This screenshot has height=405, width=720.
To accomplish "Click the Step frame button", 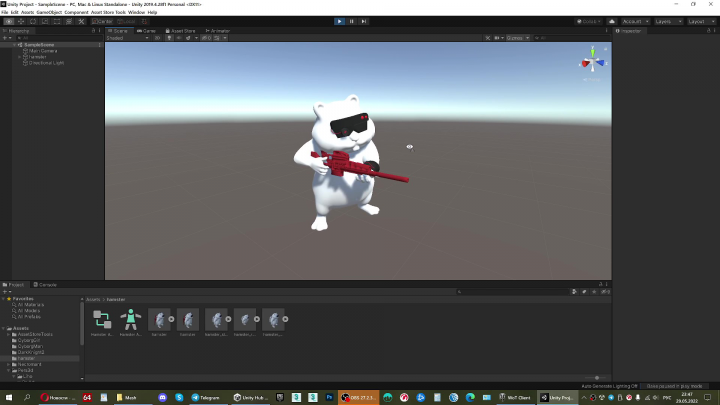I will pyautogui.click(x=364, y=22).
